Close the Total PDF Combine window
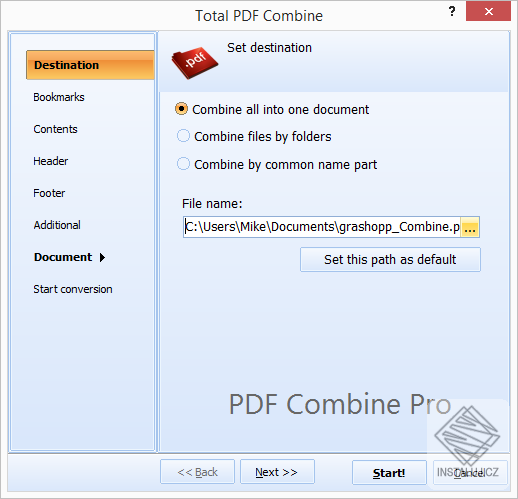Screen dimensions: 518x499 (x=488, y=11)
